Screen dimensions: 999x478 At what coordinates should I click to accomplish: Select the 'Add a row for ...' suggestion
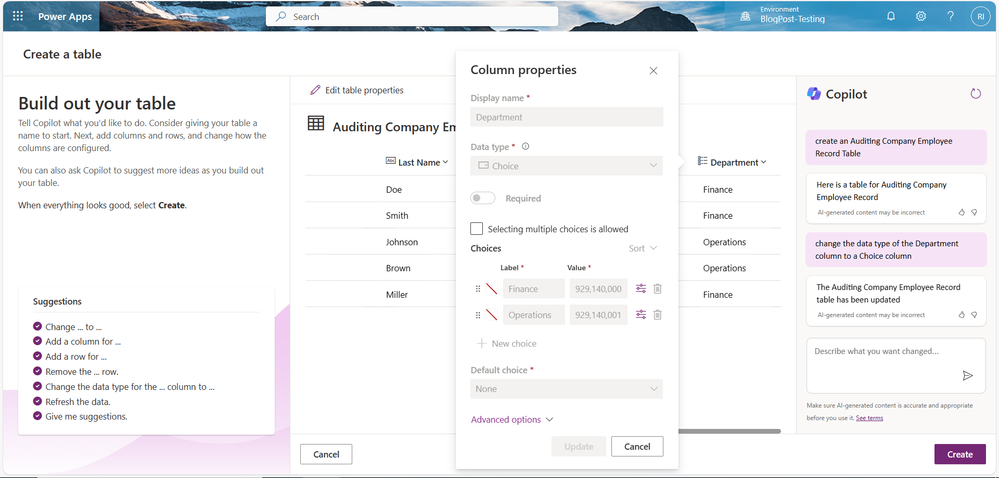pyautogui.click(x=70, y=356)
